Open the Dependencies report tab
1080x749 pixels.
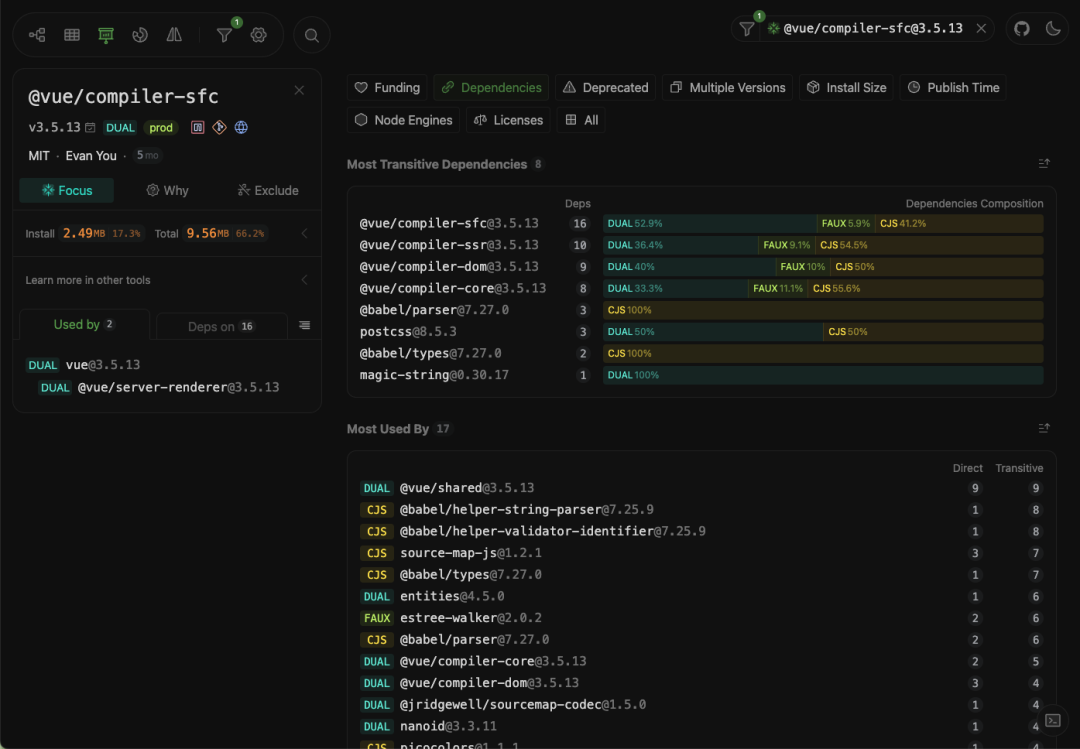click(x=491, y=88)
